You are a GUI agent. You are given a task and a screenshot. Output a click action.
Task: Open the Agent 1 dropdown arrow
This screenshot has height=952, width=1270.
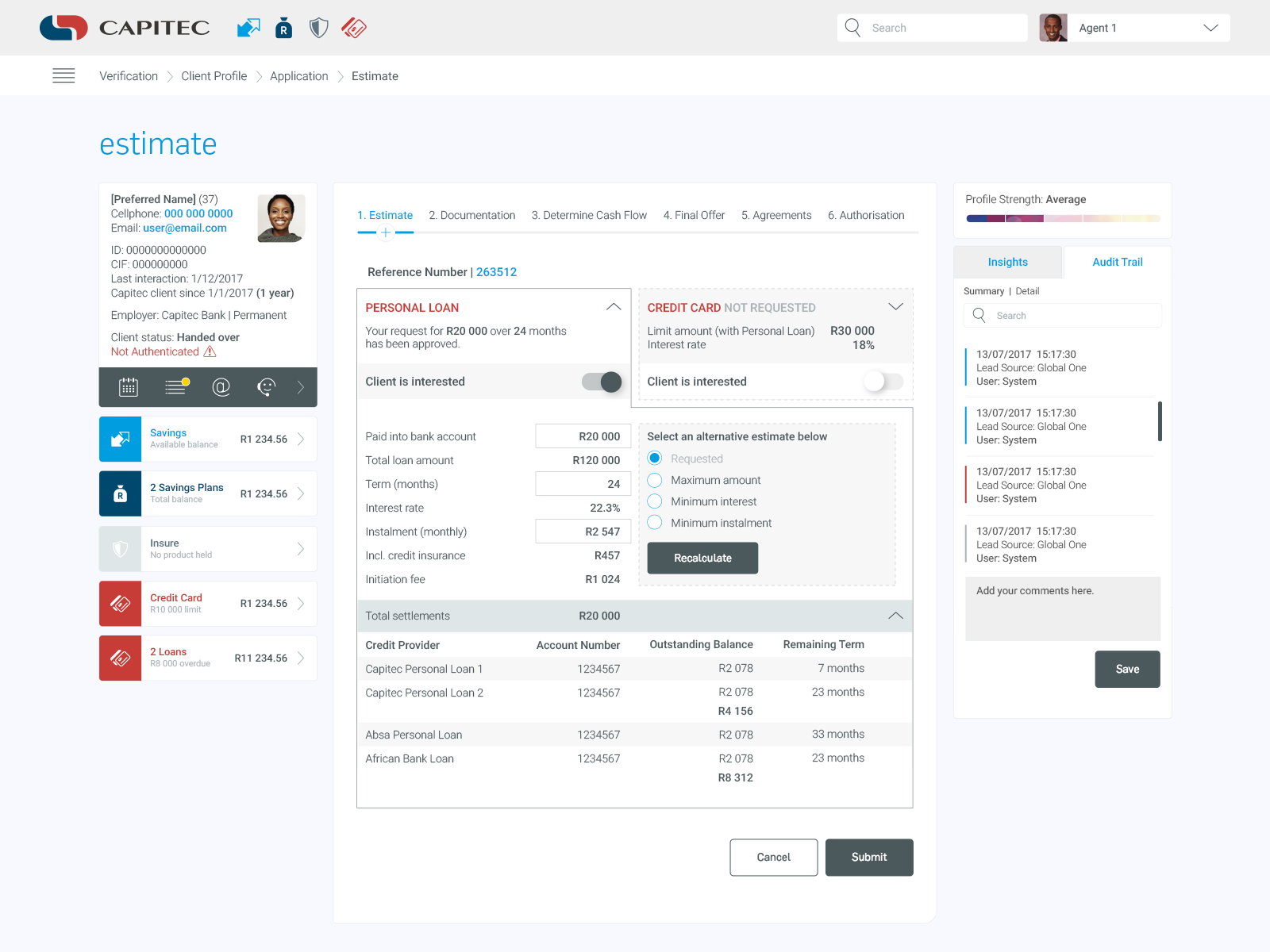1210,28
